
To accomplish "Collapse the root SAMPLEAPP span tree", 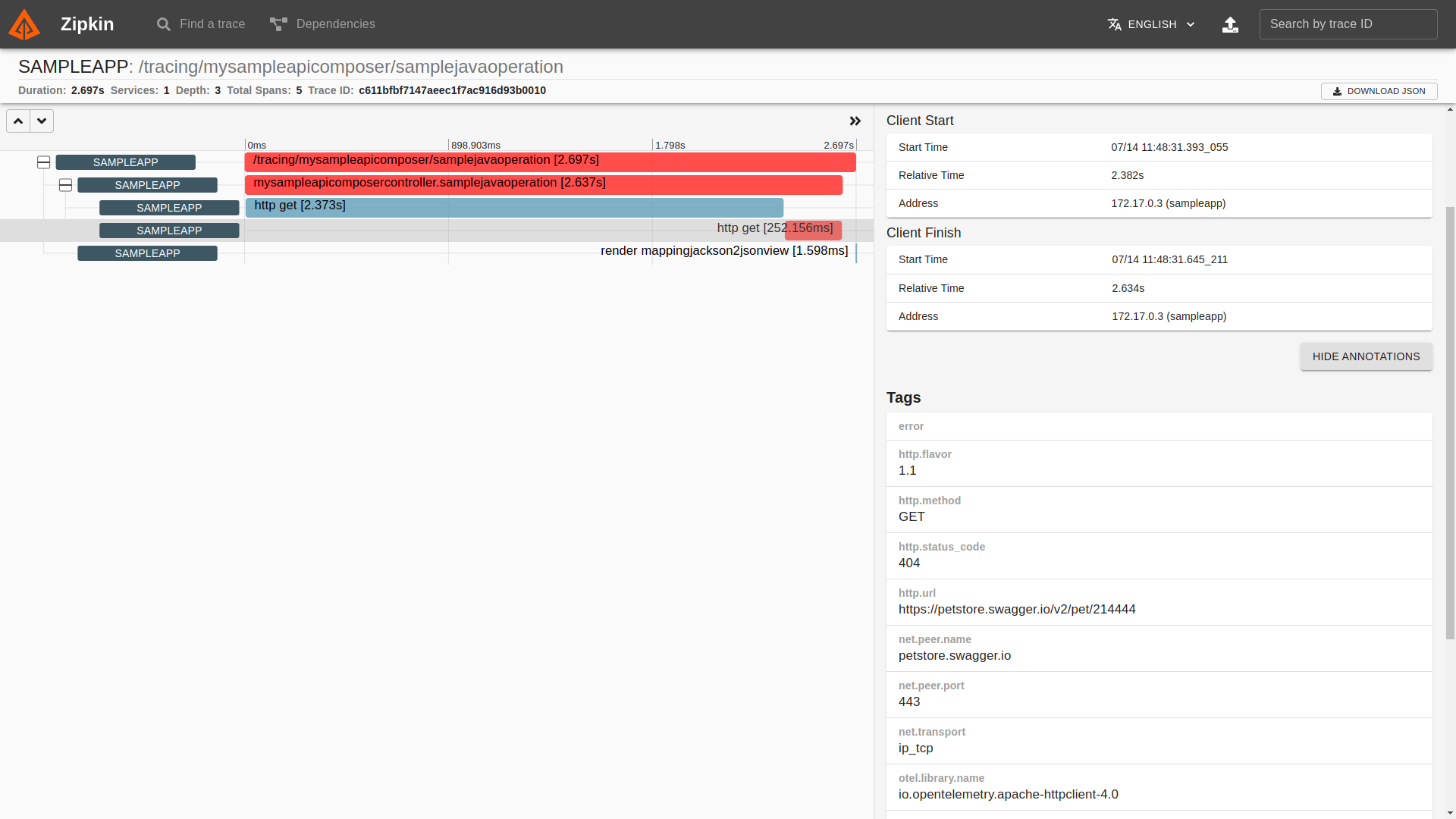I will pos(44,162).
